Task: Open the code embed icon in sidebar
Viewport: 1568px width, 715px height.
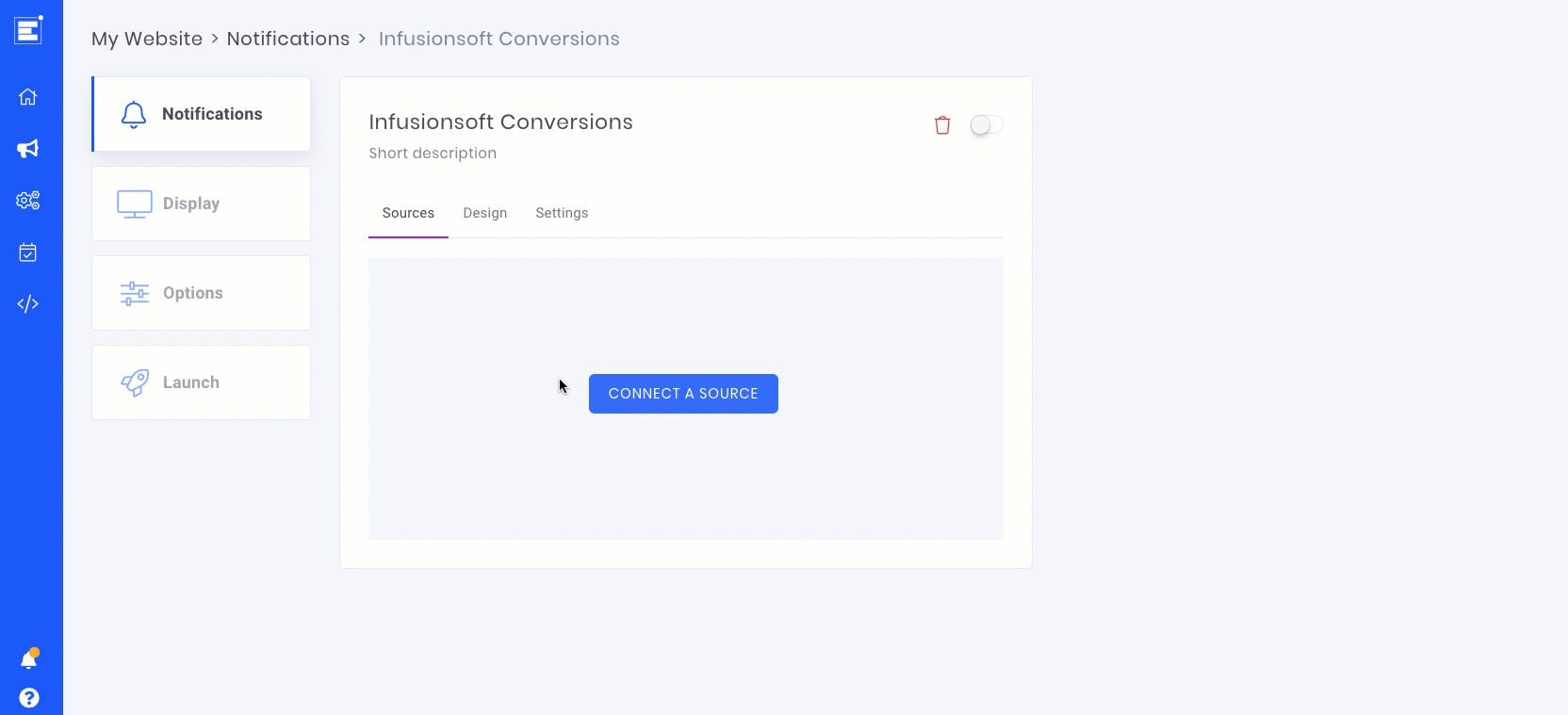Action: coord(28,304)
